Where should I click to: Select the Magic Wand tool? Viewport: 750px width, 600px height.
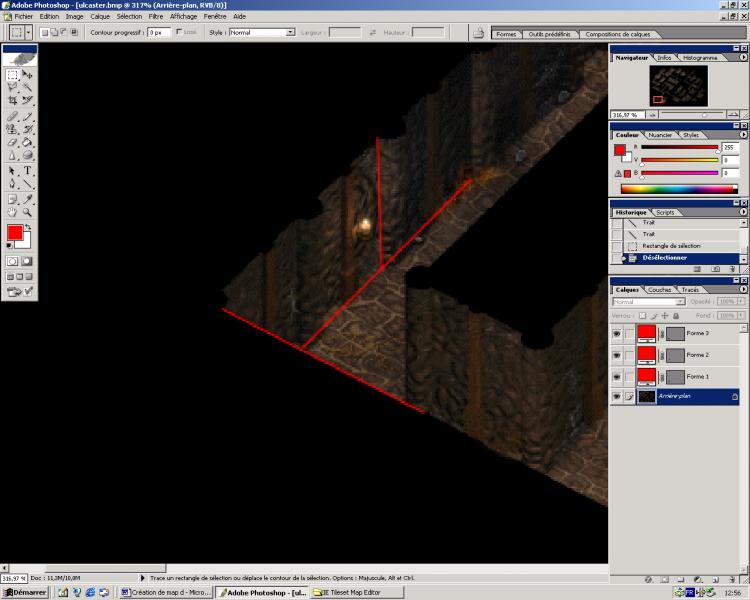coord(27,88)
